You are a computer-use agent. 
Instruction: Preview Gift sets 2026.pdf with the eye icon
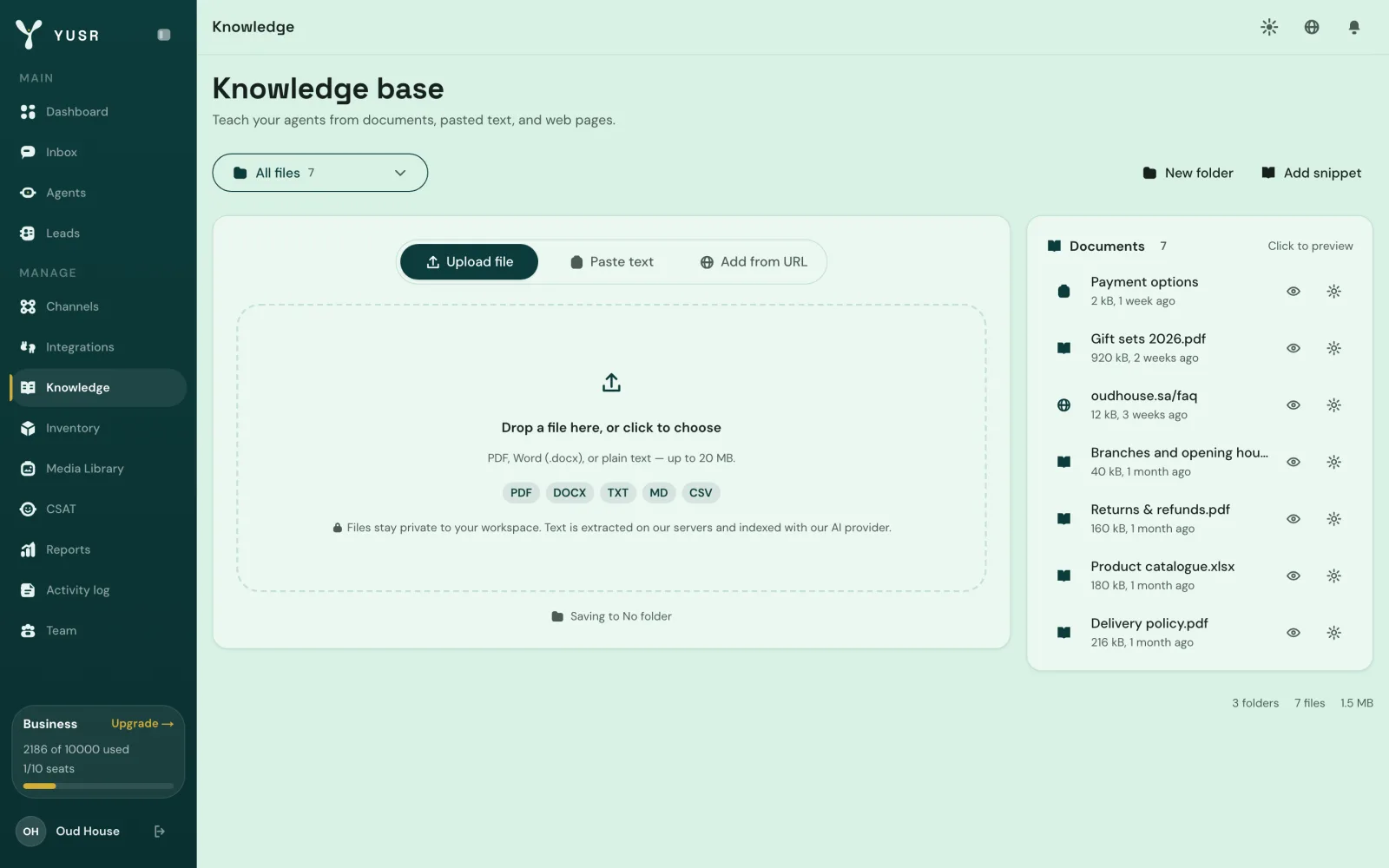(1294, 348)
